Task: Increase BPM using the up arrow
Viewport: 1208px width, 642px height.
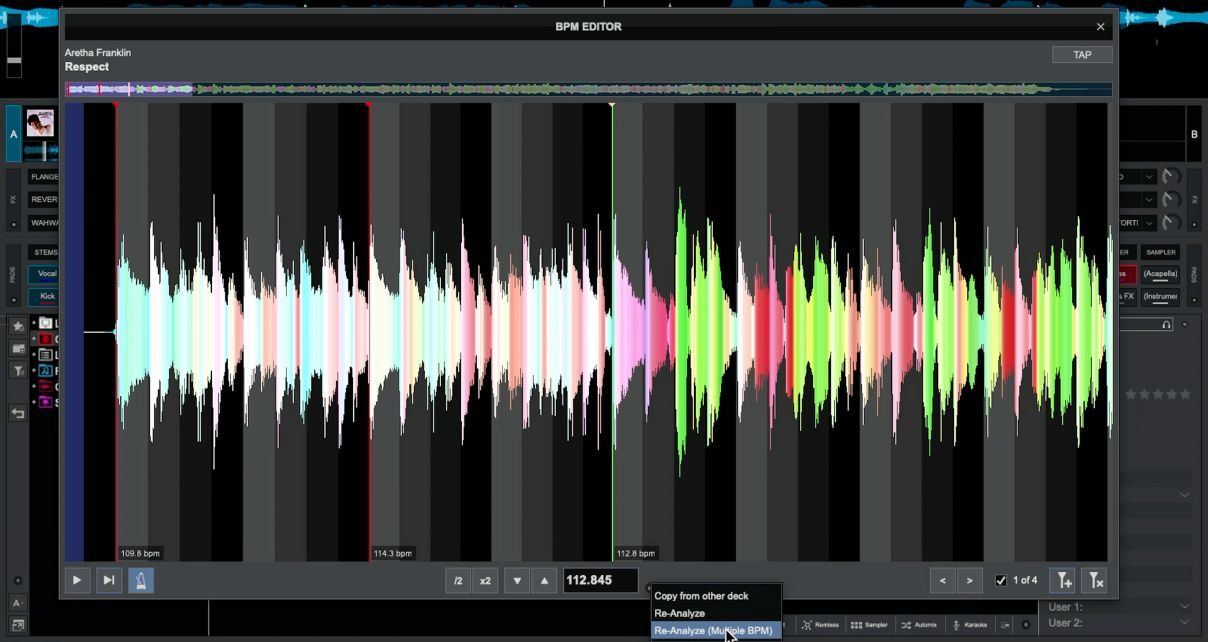Action: click(x=544, y=580)
